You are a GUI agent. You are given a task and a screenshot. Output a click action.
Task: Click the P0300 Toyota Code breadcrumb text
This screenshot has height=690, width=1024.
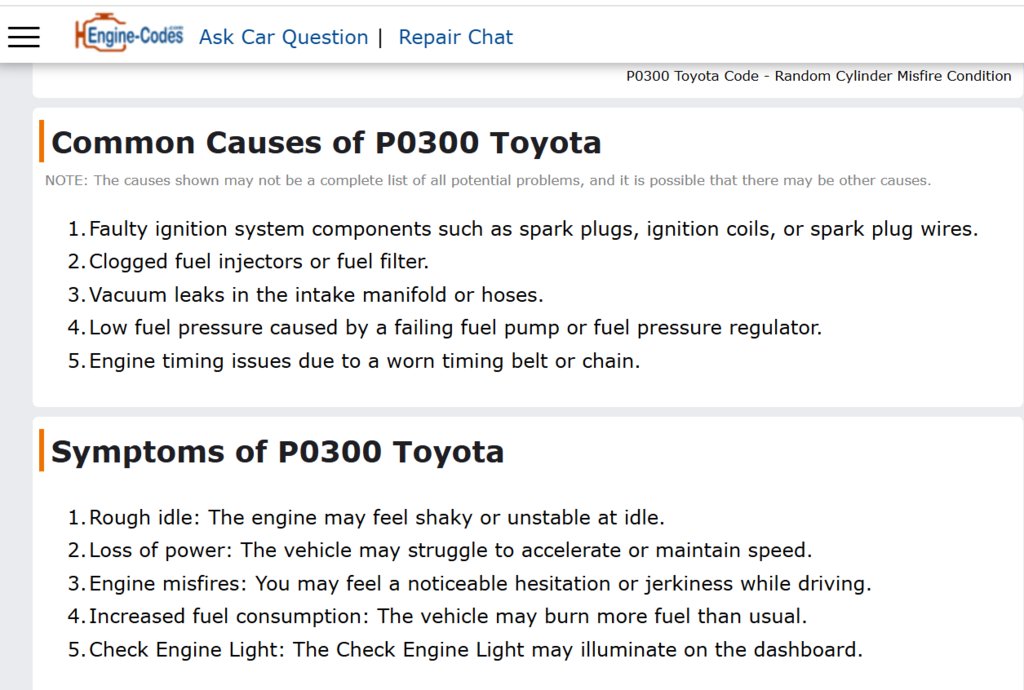(819, 76)
